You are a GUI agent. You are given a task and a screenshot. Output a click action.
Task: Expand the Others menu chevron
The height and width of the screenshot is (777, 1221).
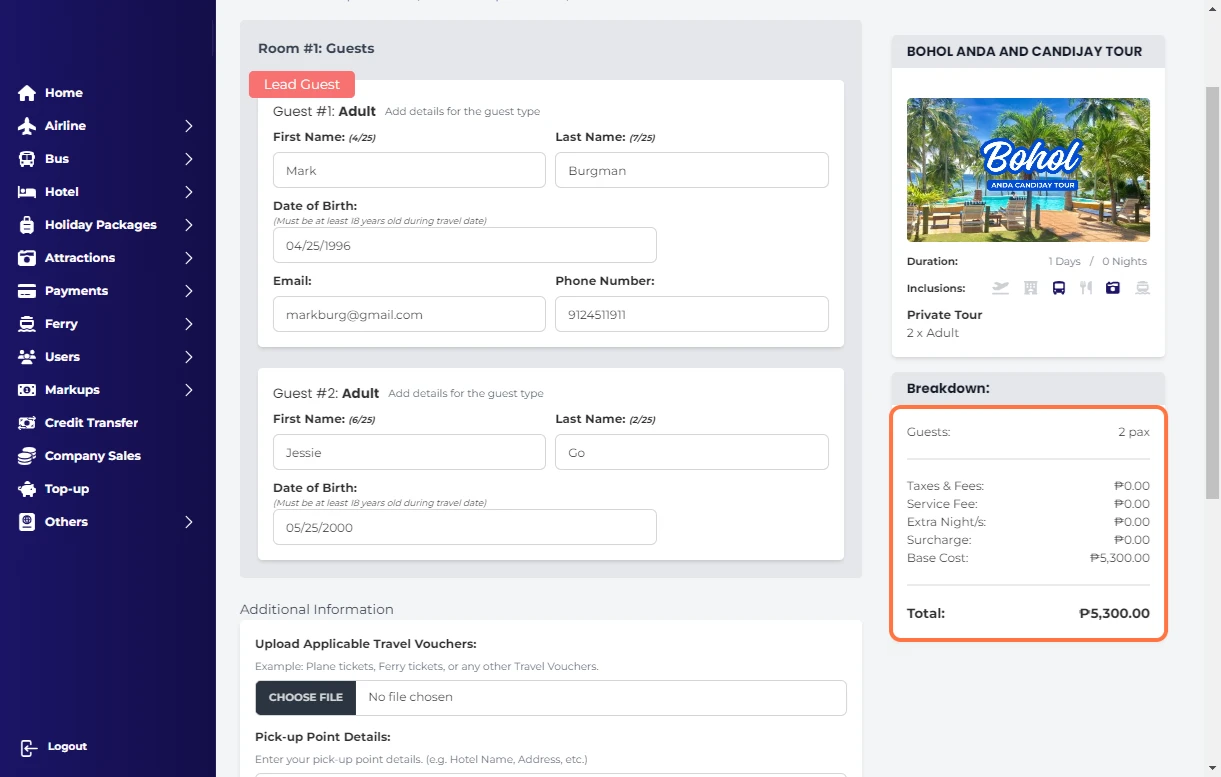188,522
